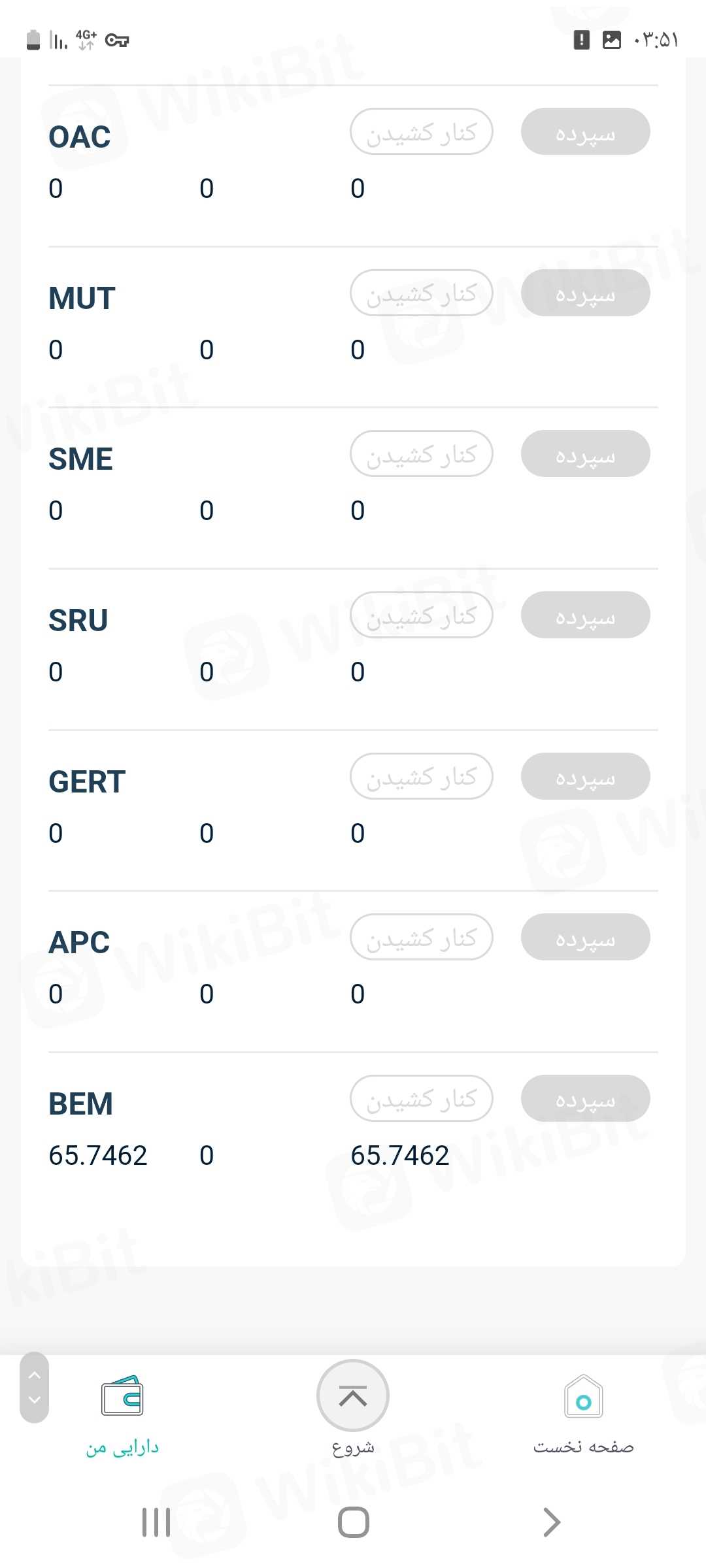This screenshot has width=706, height=1568.
Task: Tap the deposit button for APC
Action: pos(585,938)
